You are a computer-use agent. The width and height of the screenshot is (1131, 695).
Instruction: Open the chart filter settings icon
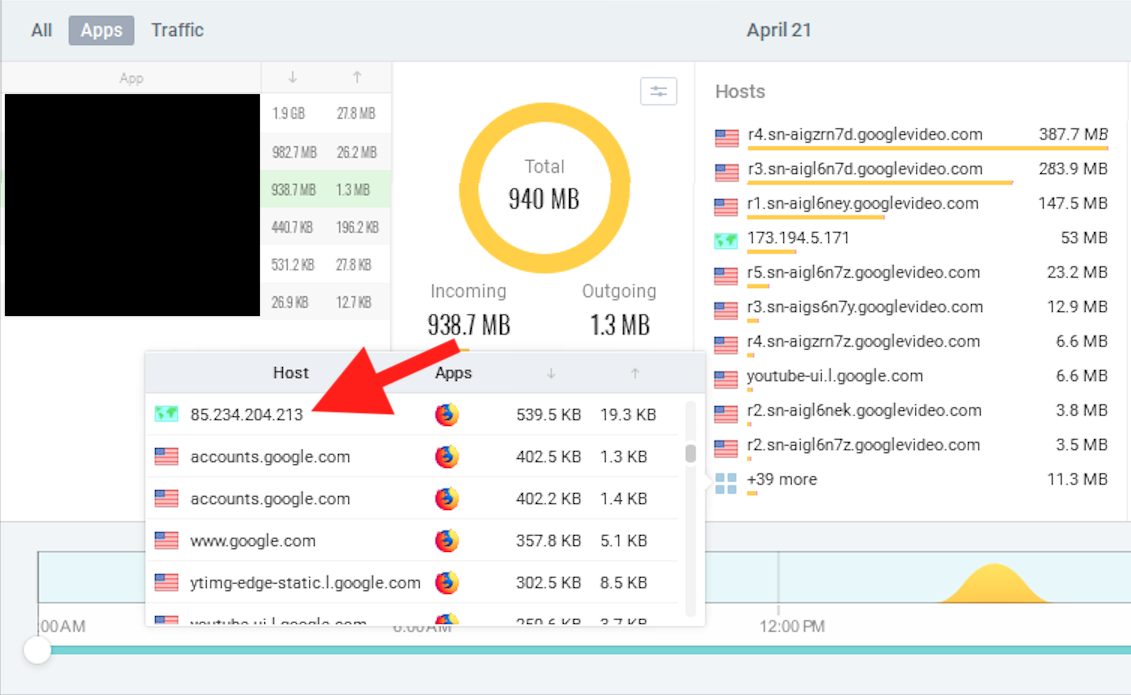click(x=658, y=91)
